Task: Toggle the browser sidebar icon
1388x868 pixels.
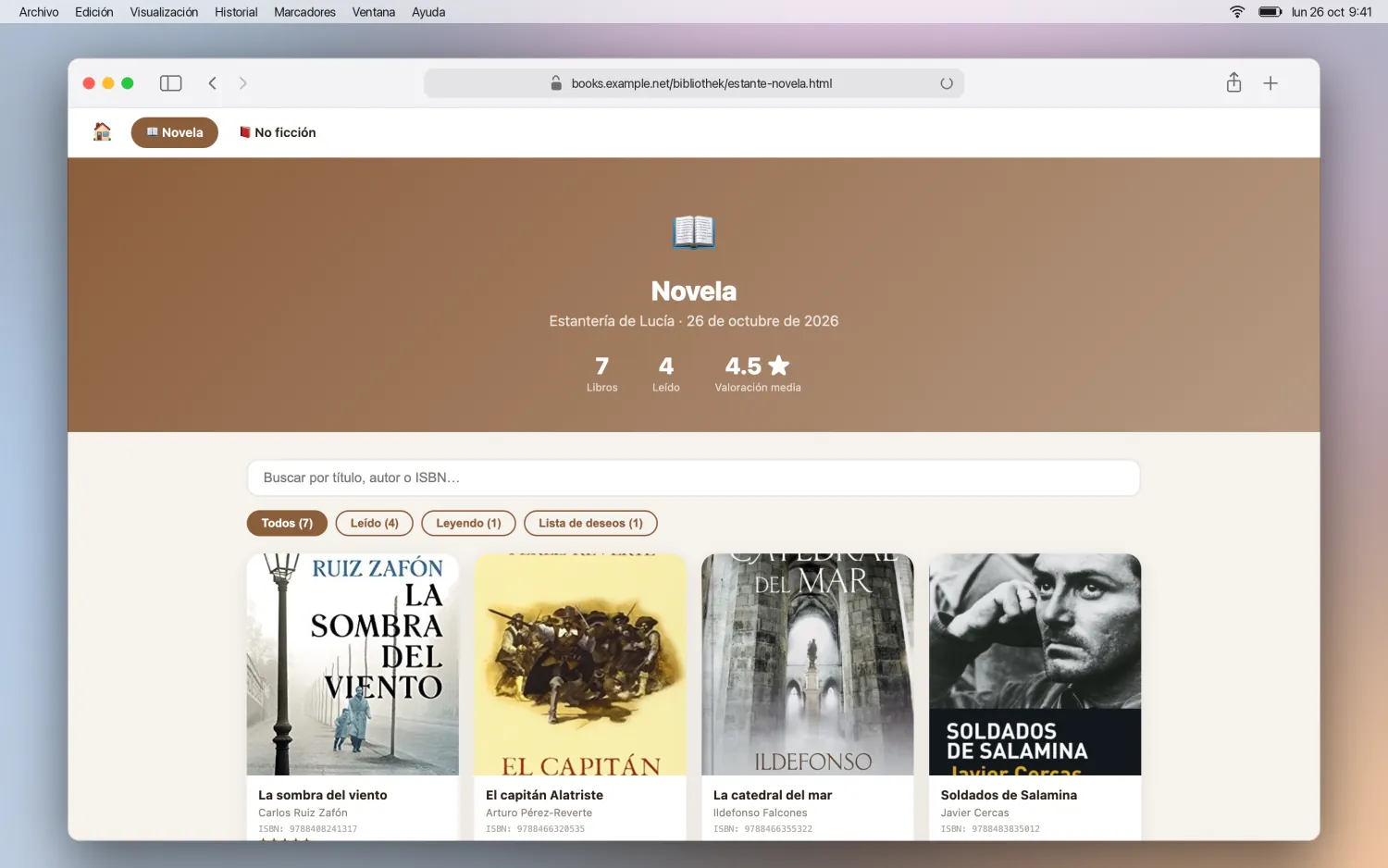Action: click(x=171, y=83)
